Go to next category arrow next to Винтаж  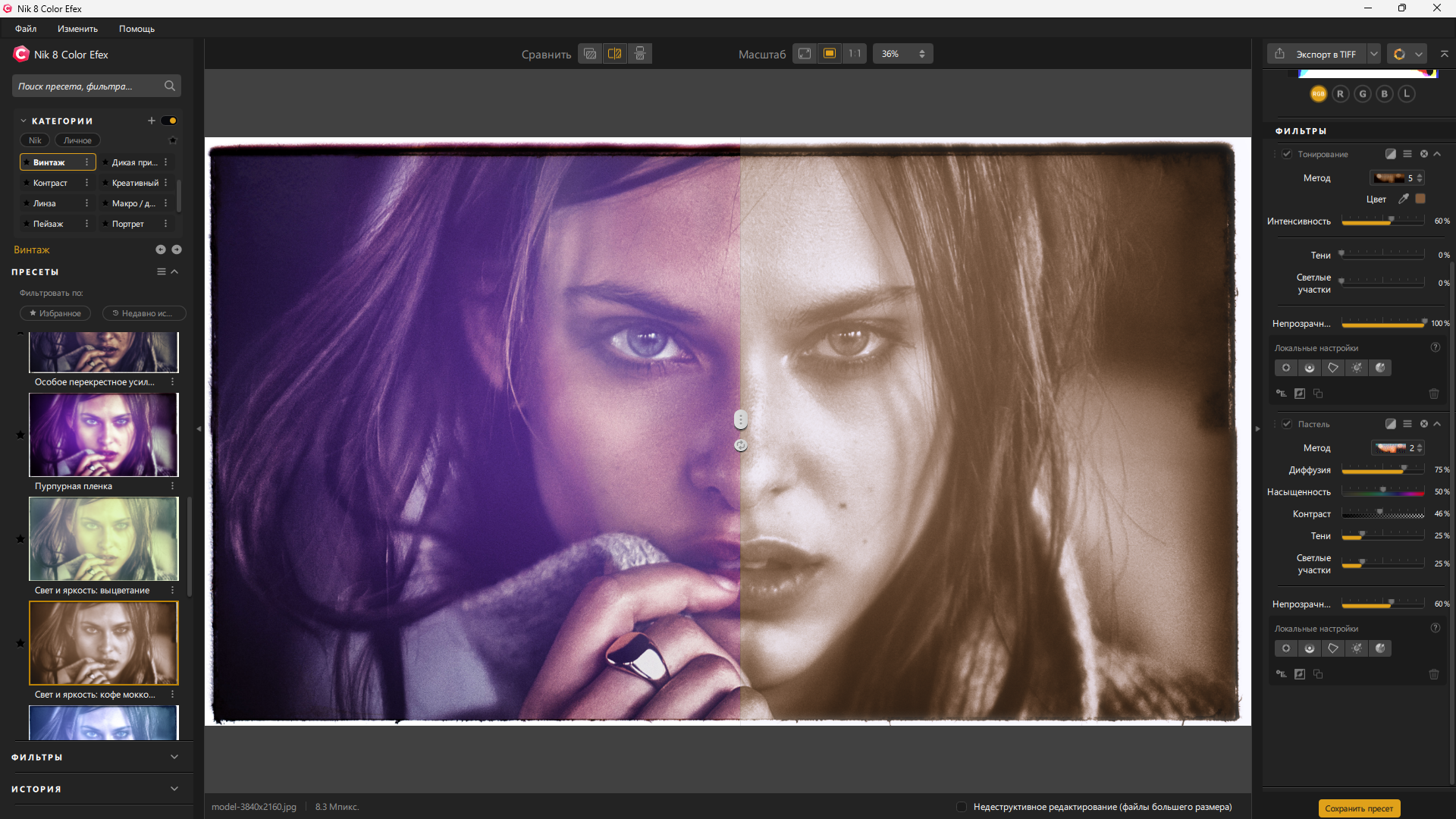[177, 249]
